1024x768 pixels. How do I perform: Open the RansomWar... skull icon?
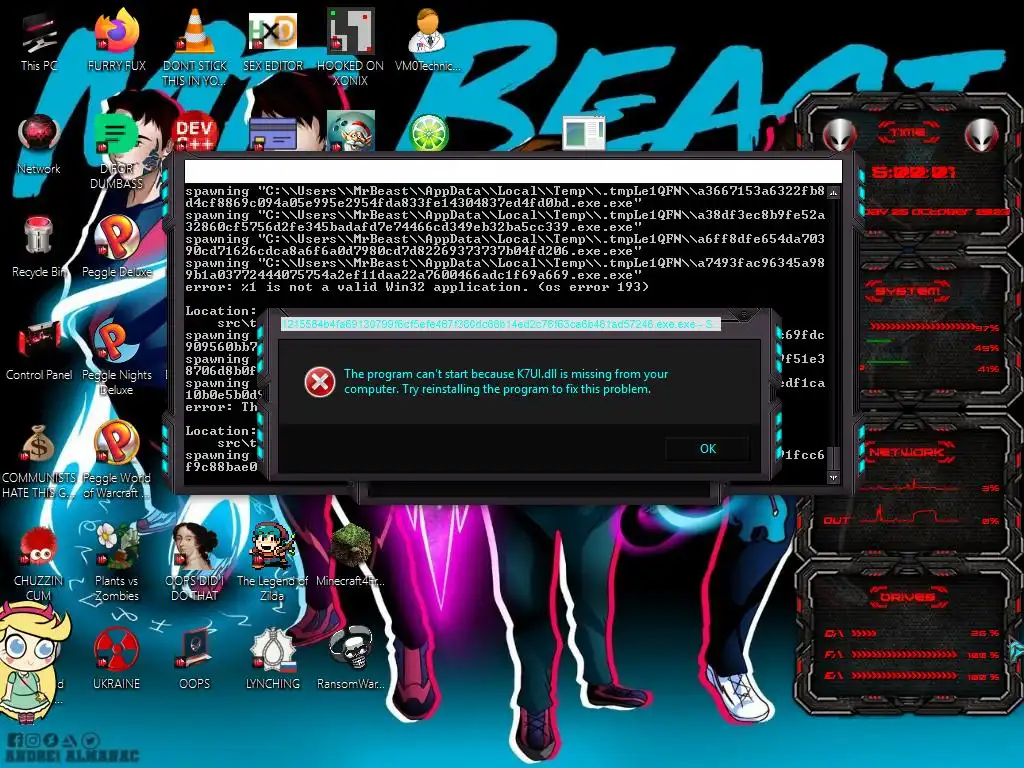pyautogui.click(x=350, y=658)
